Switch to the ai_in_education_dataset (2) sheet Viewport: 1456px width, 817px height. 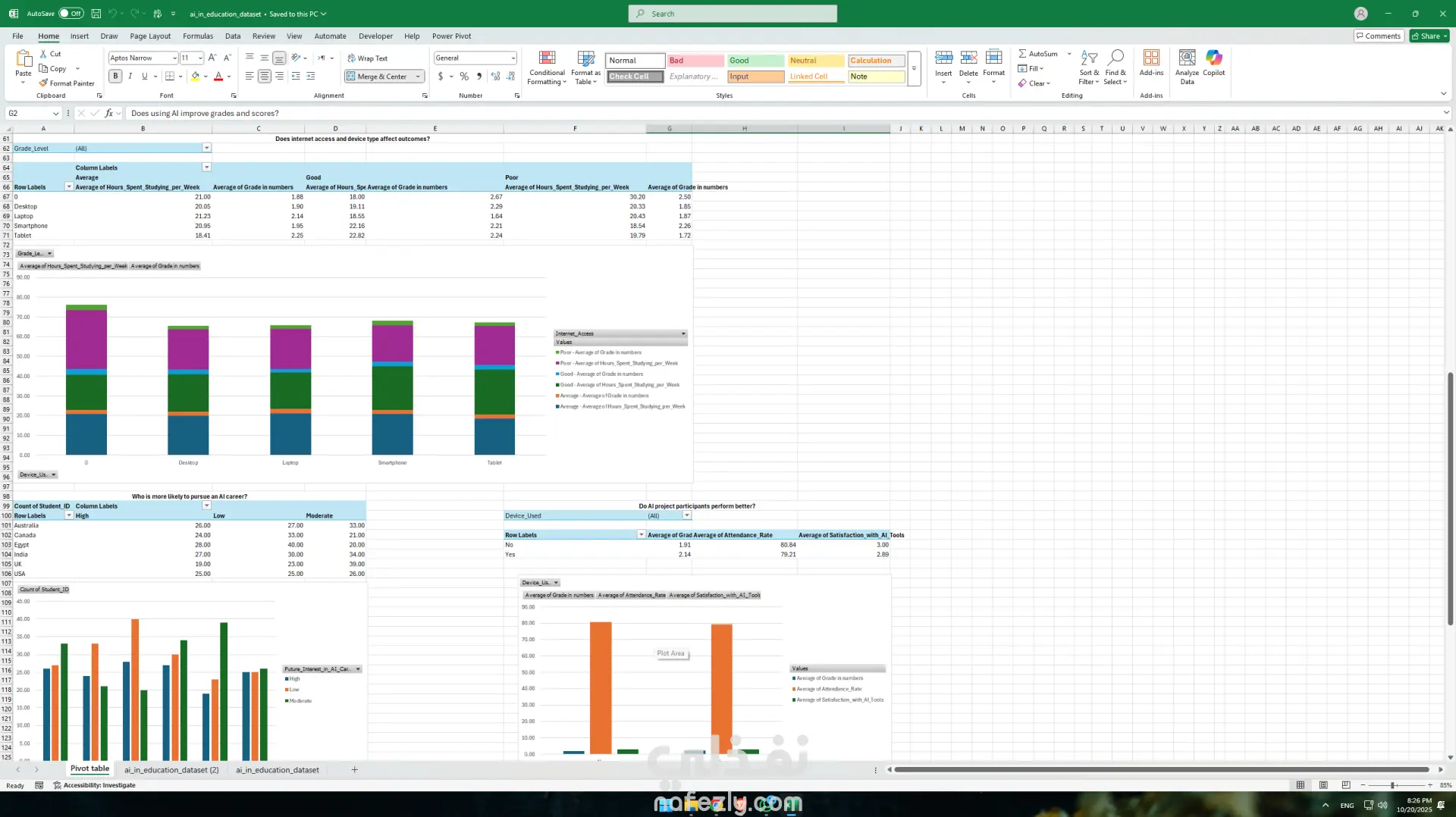coord(171,769)
